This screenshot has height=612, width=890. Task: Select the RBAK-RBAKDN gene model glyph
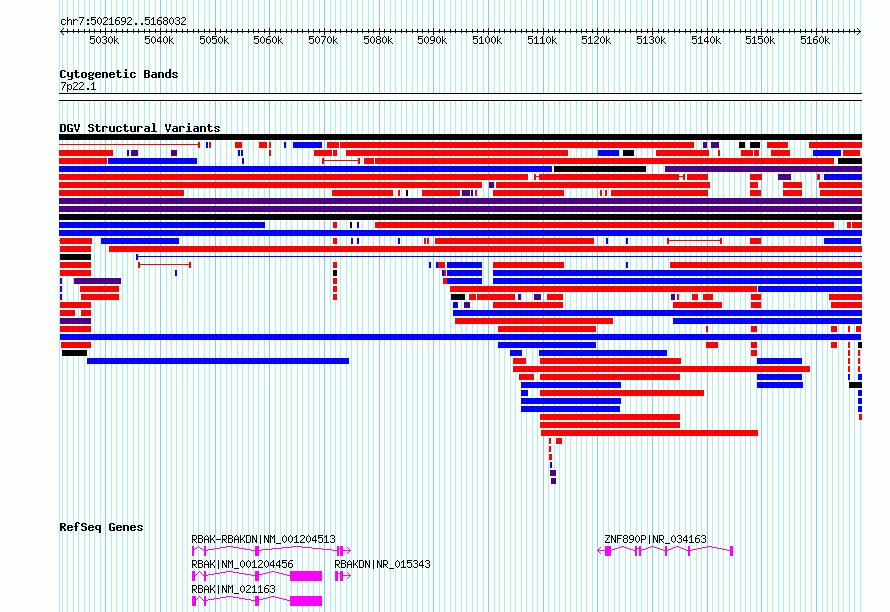271,551
